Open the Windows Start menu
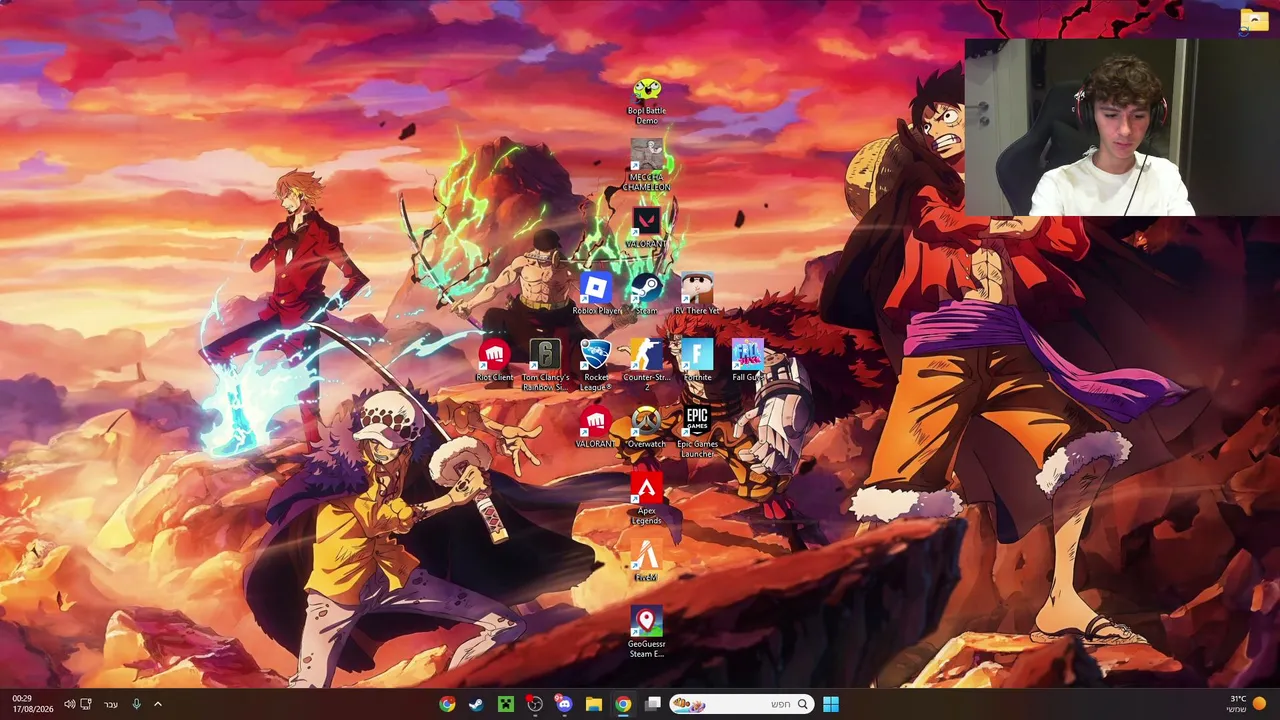Screen dimensions: 1280x720 831,704
